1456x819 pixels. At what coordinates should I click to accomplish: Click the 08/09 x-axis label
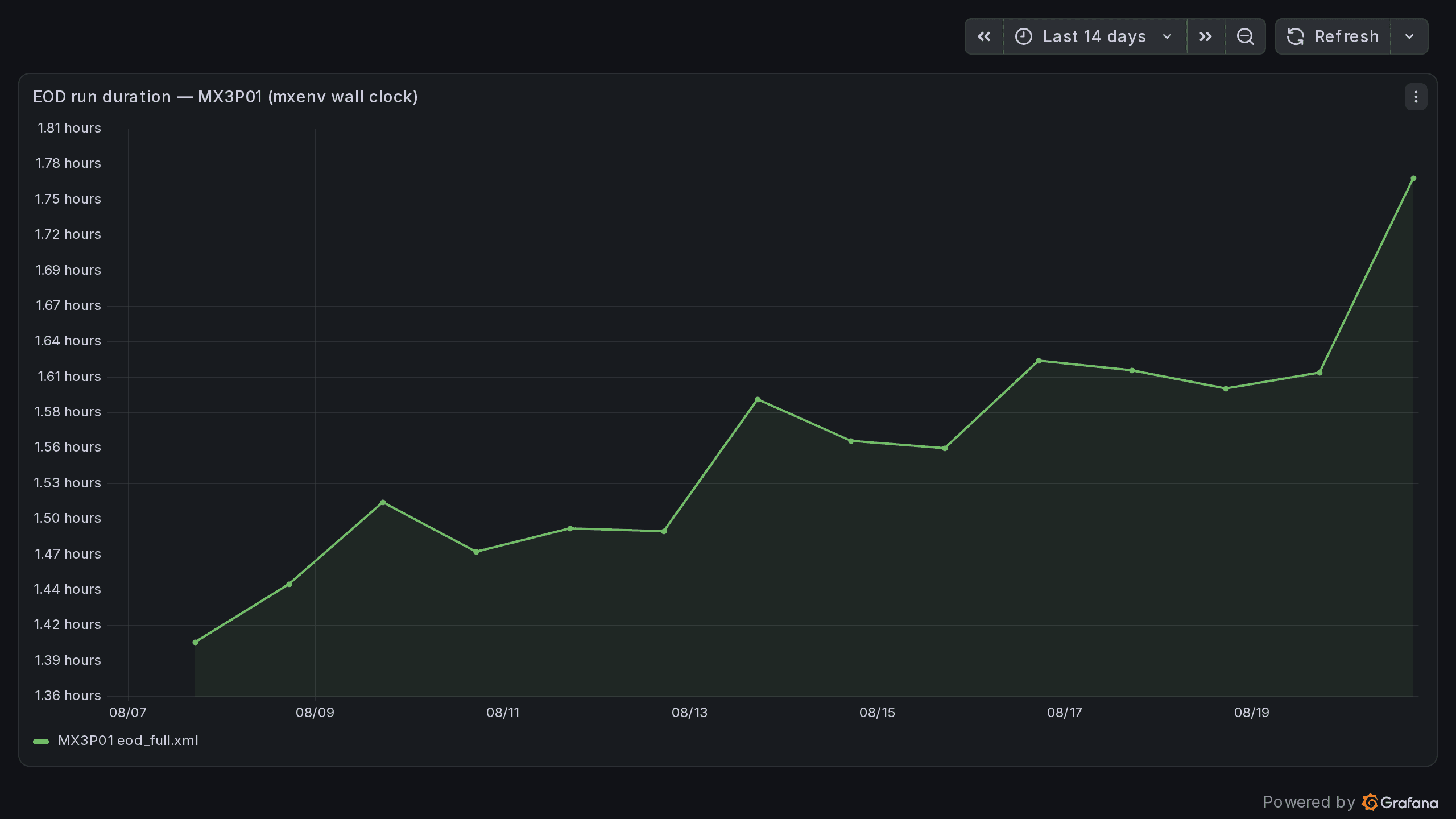[x=315, y=713]
